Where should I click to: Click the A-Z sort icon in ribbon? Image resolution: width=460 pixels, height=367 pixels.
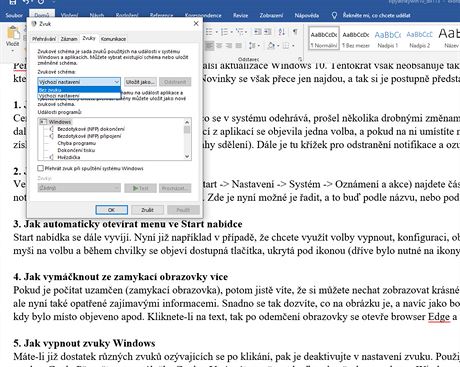coord(282,32)
